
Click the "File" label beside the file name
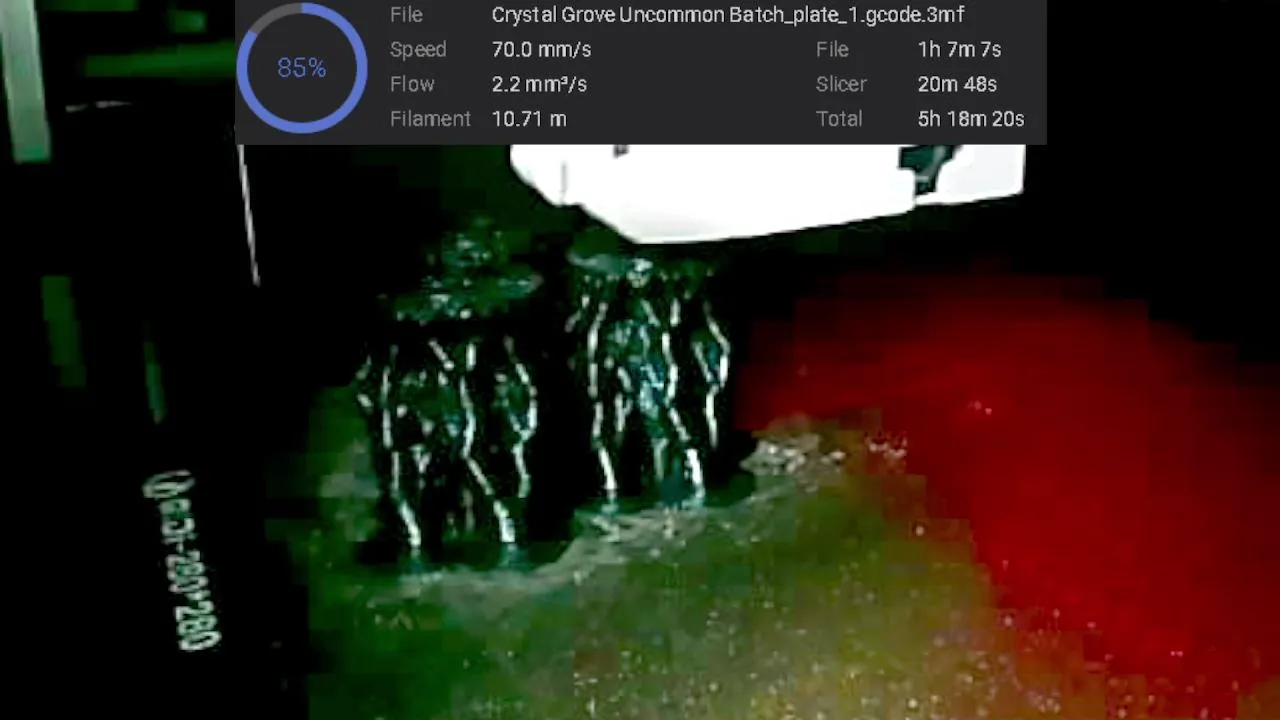pos(406,15)
